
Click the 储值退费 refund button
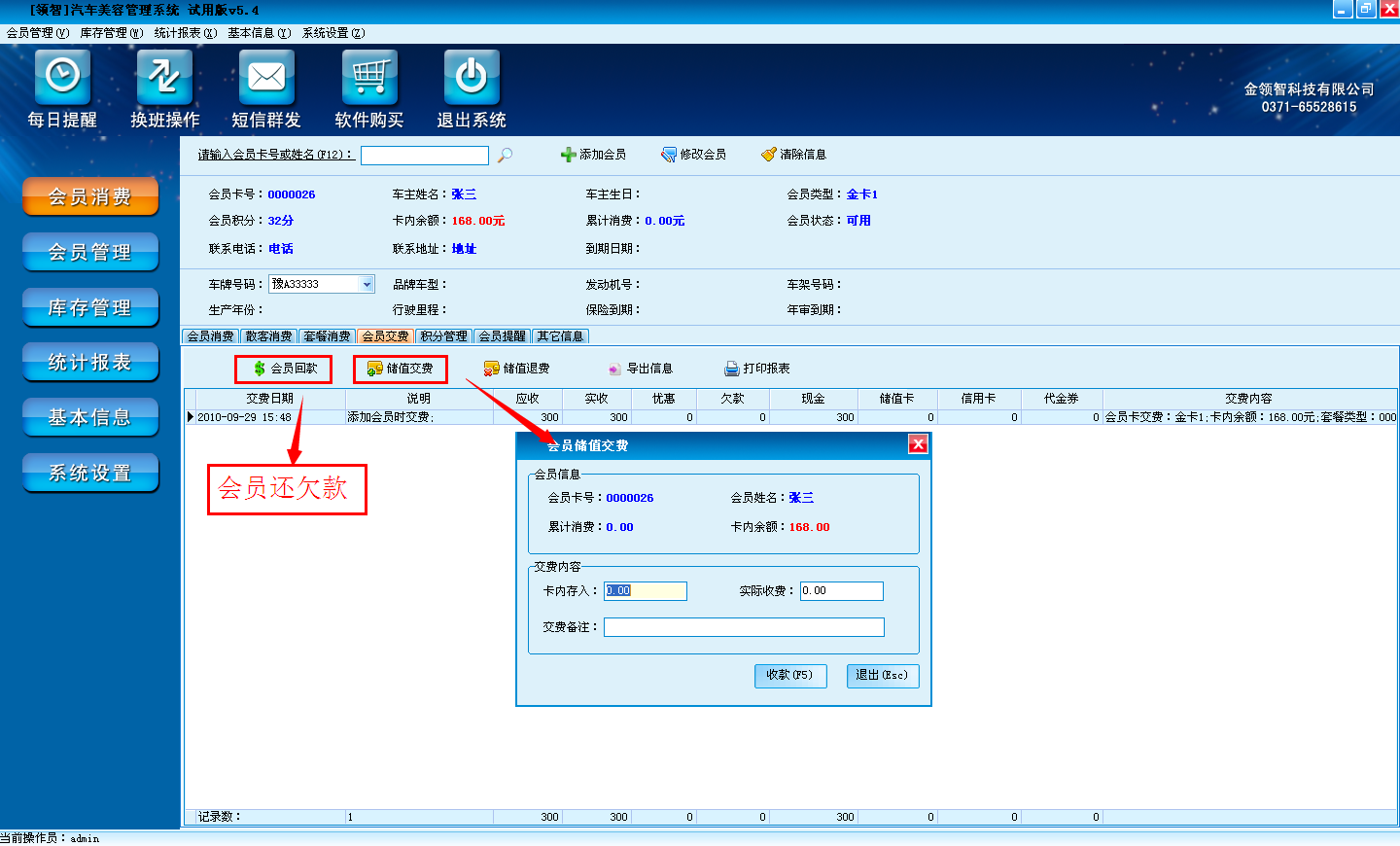517,369
